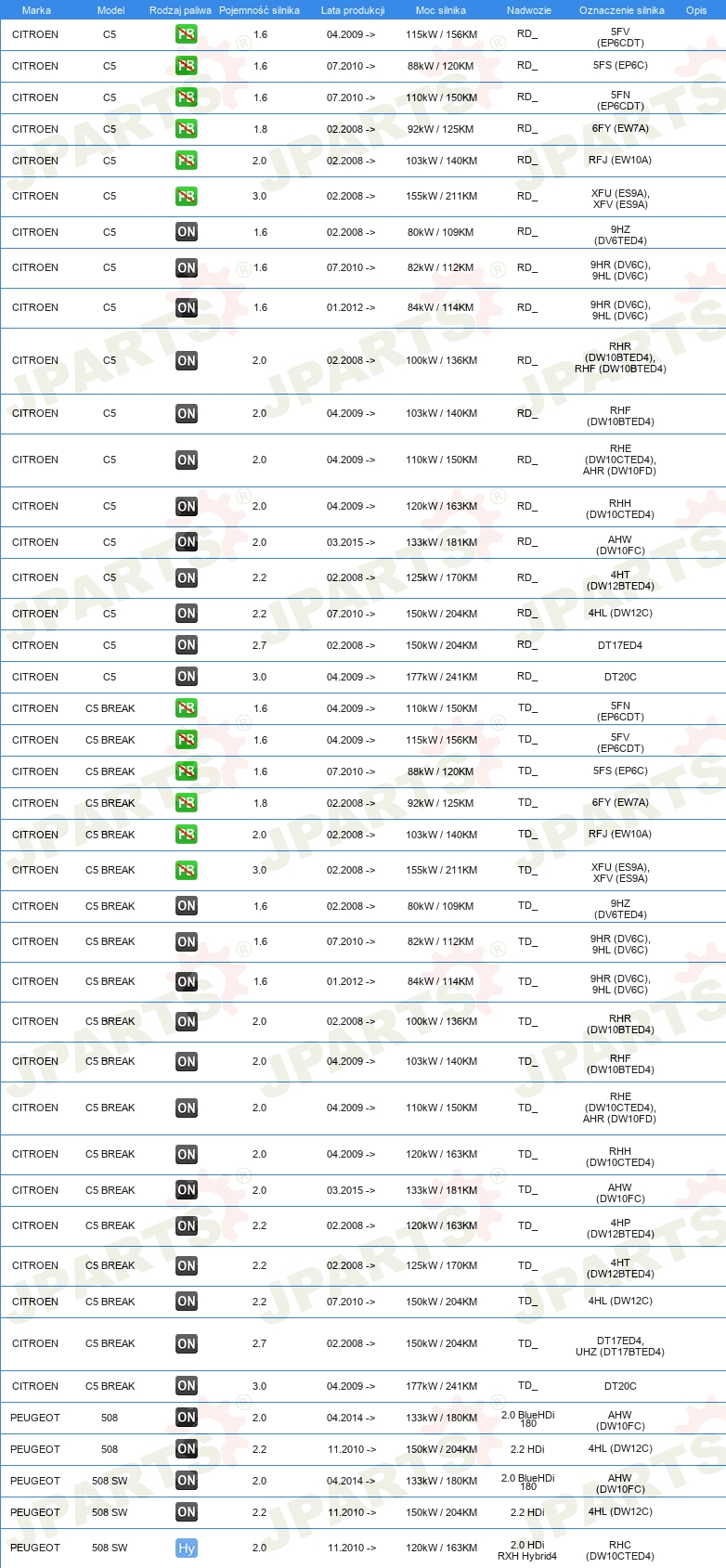Screen dimensions: 726x1568
Task: Select the Nadwozie column header
Action: [528, 10]
